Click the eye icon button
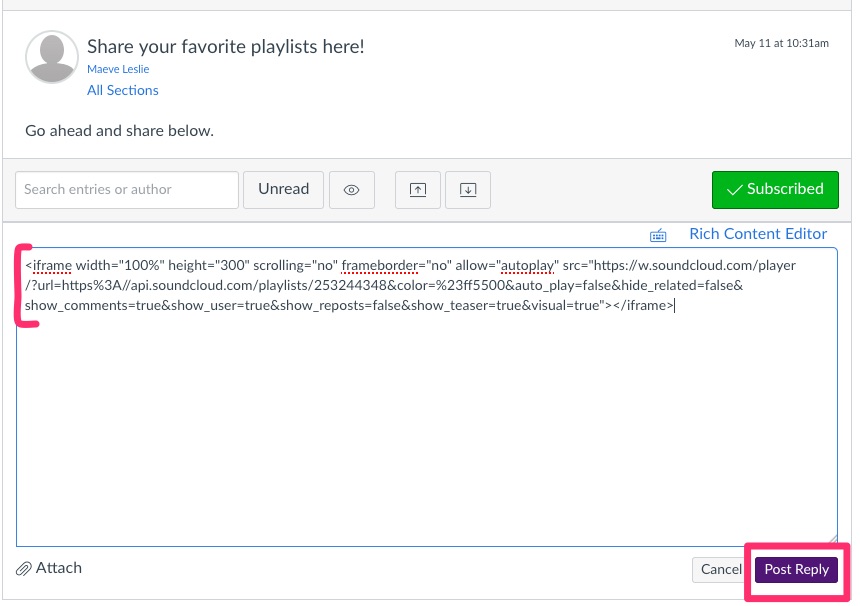Viewport: 860px width, 606px height. pyautogui.click(x=351, y=189)
